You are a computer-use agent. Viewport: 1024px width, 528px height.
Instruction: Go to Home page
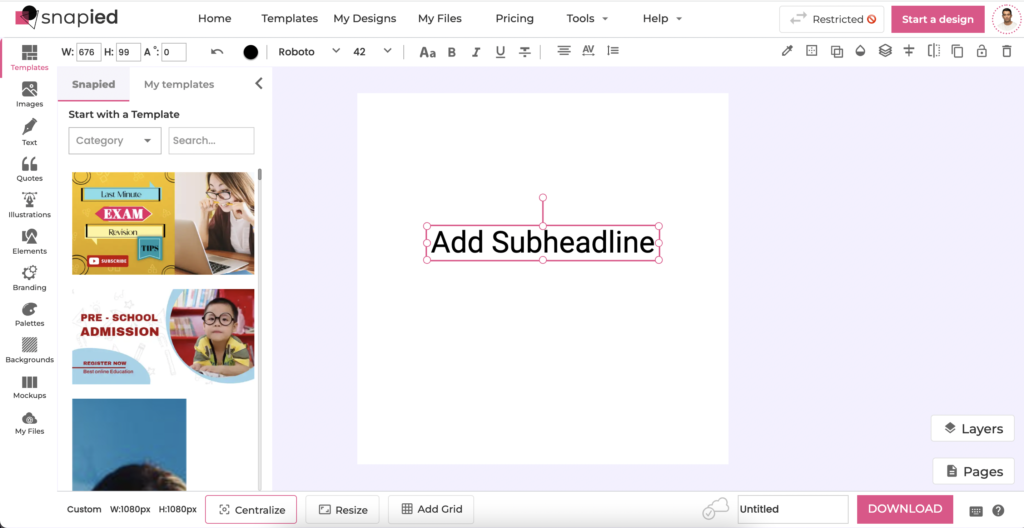[x=214, y=18]
